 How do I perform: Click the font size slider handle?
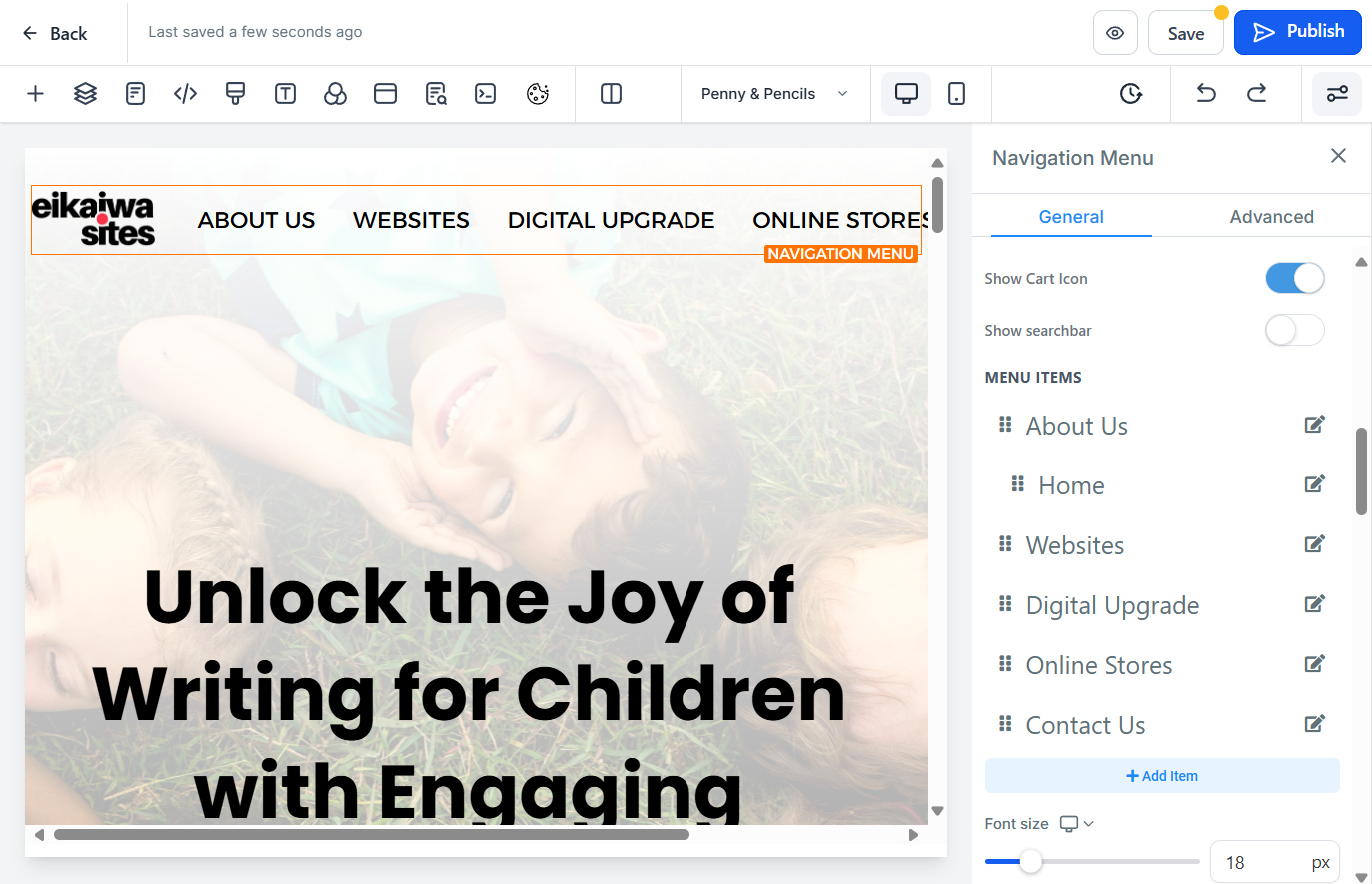1030,861
